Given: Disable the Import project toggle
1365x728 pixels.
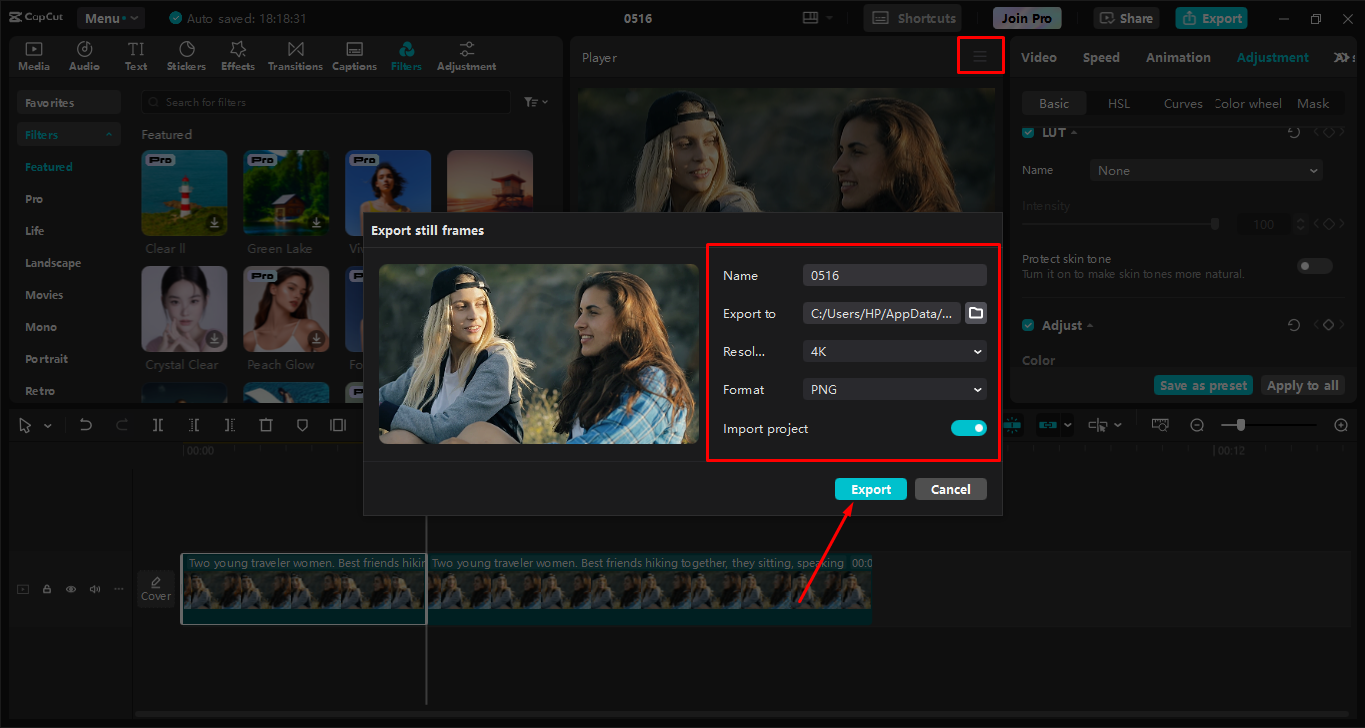Looking at the screenshot, I should (x=968, y=427).
